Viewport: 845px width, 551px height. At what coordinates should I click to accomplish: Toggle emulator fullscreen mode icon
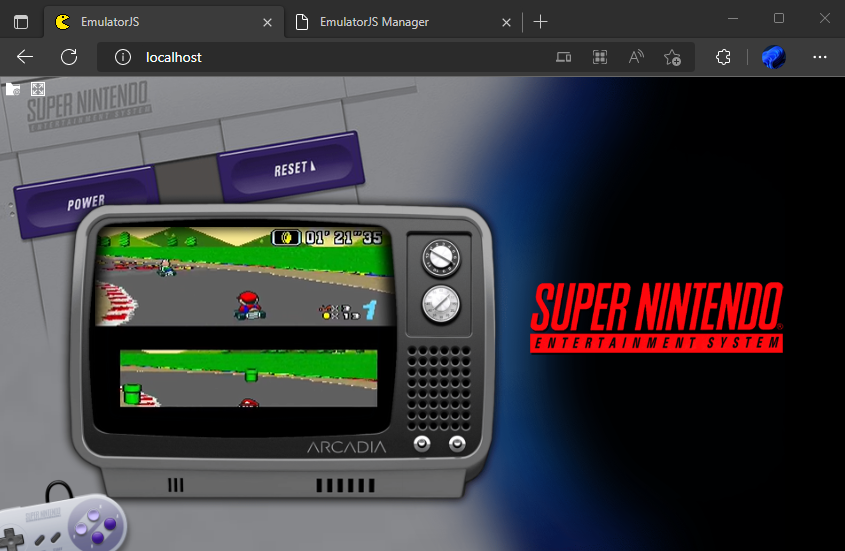click(38, 89)
